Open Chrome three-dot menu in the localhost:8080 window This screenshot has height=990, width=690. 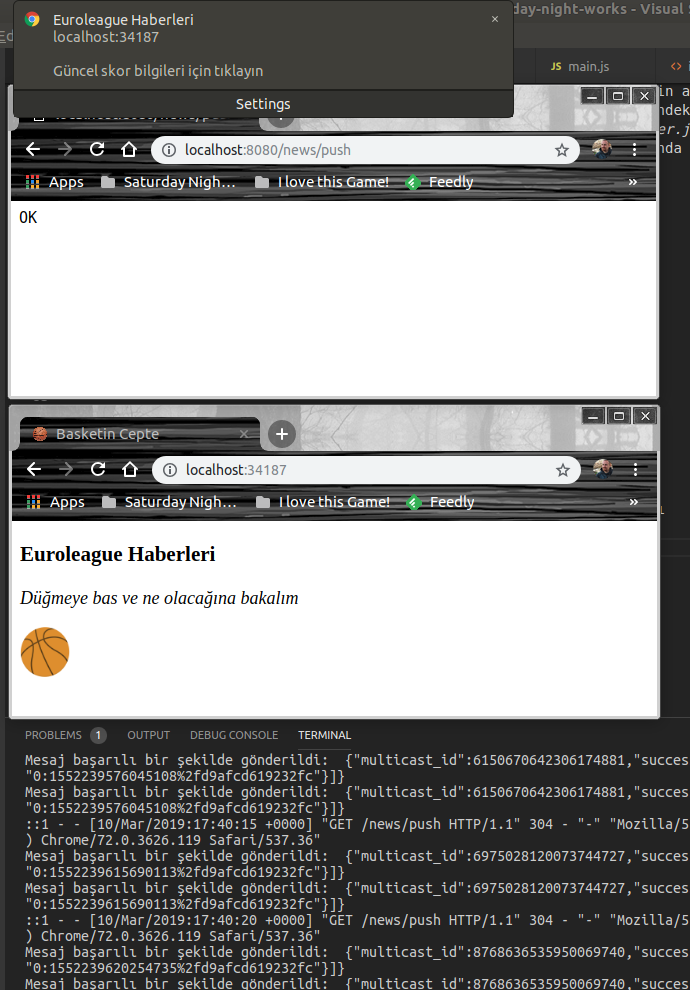pyautogui.click(x=635, y=150)
